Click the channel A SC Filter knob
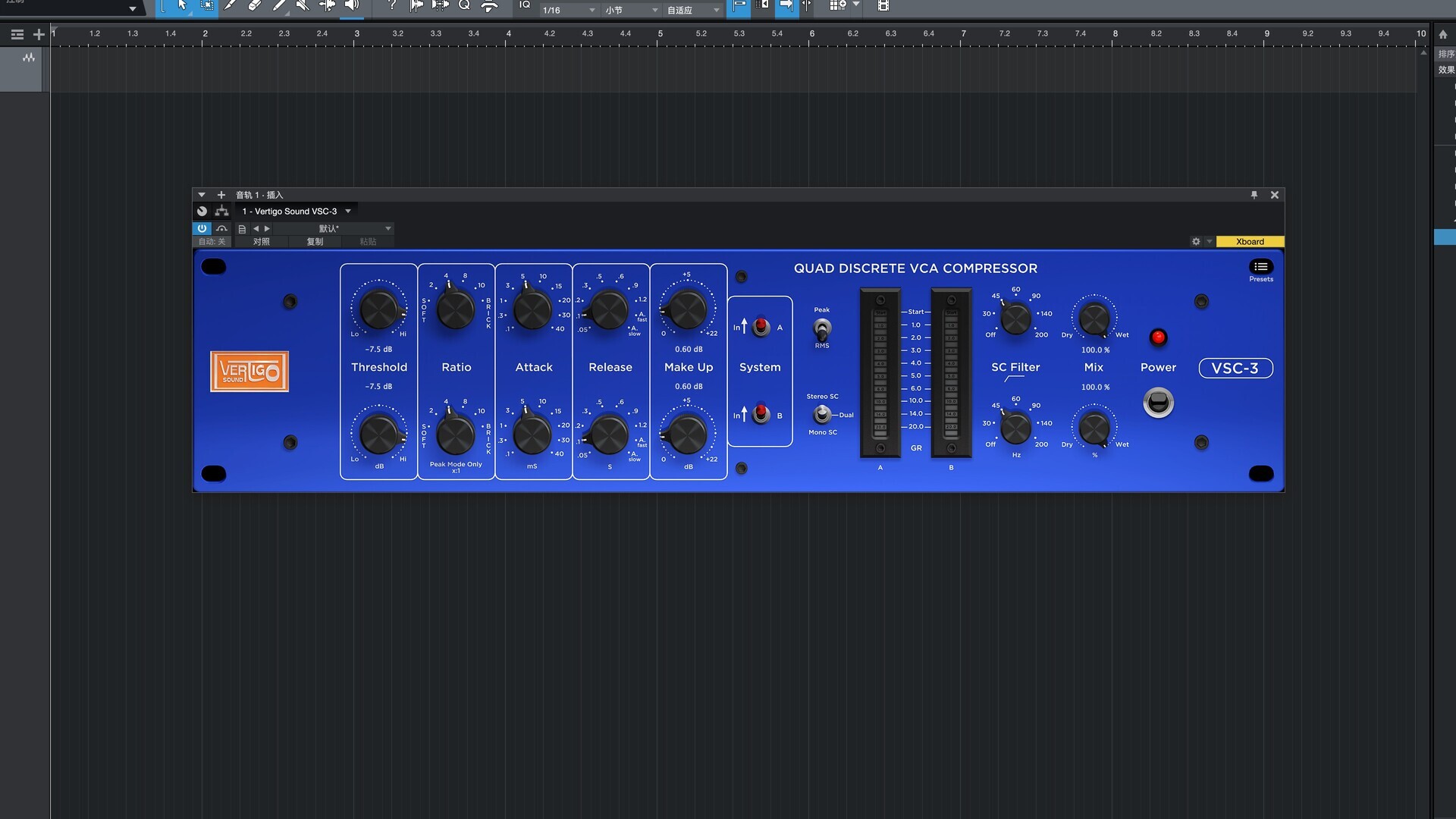Image resolution: width=1456 pixels, height=819 pixels. [1015, 319]
